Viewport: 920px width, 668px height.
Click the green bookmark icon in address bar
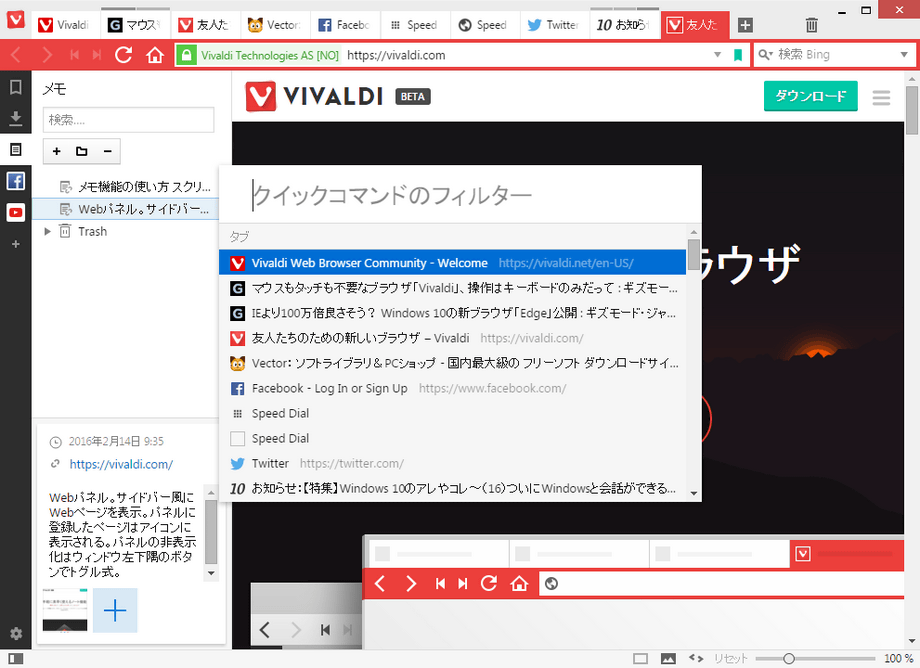738,55
